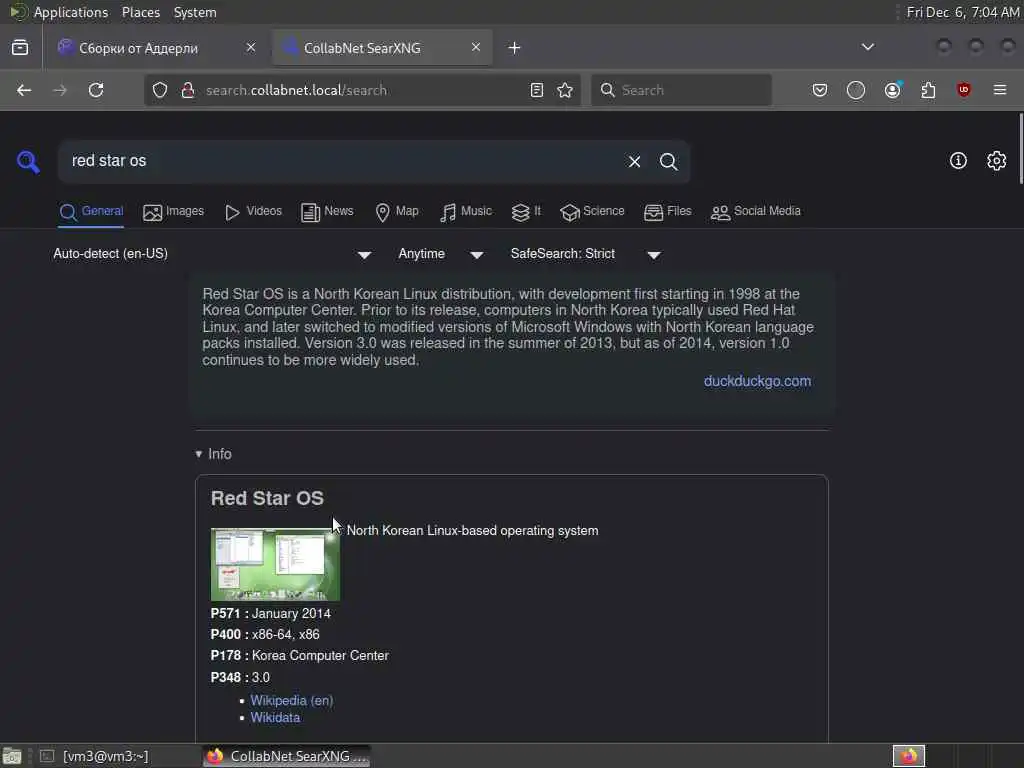Open SearXNG preferences gear icon
Screen dimensions: 1024x768
[x=996, y=161]
